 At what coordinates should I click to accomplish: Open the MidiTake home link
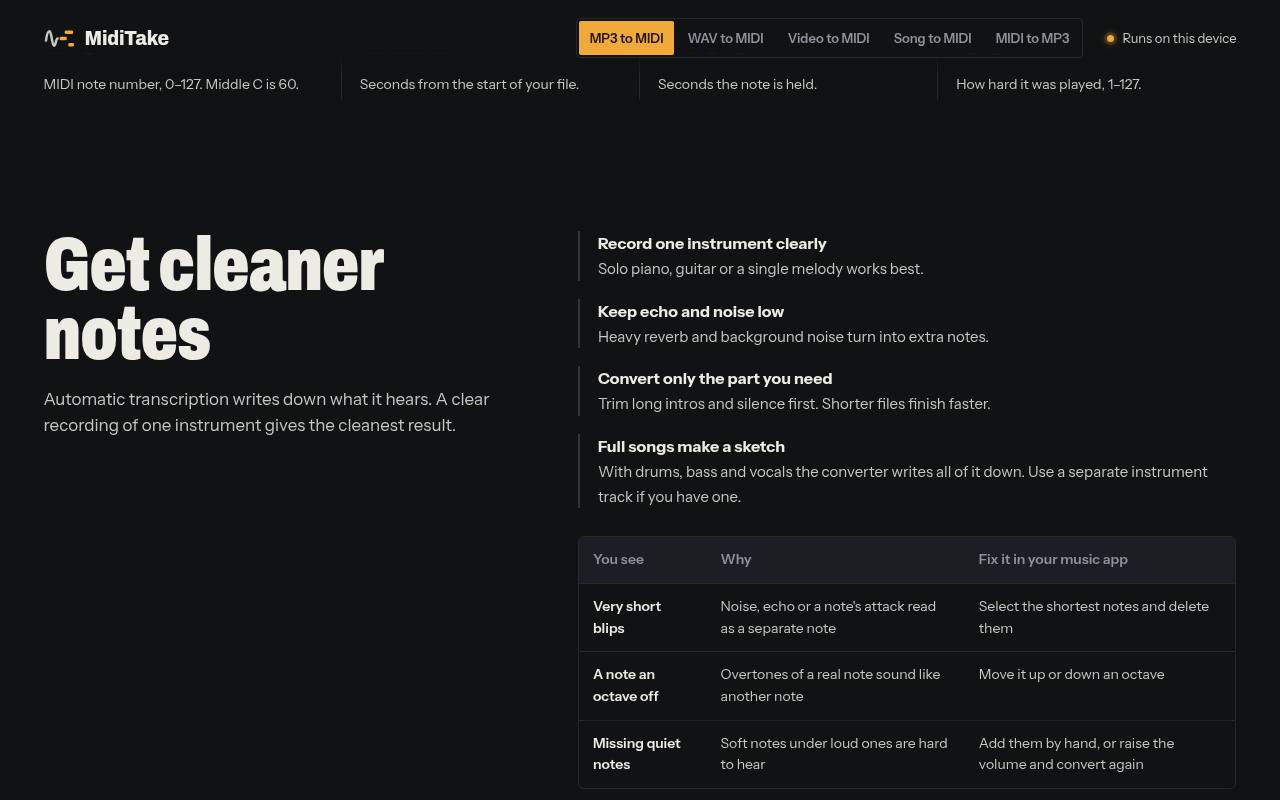point(107,38)
